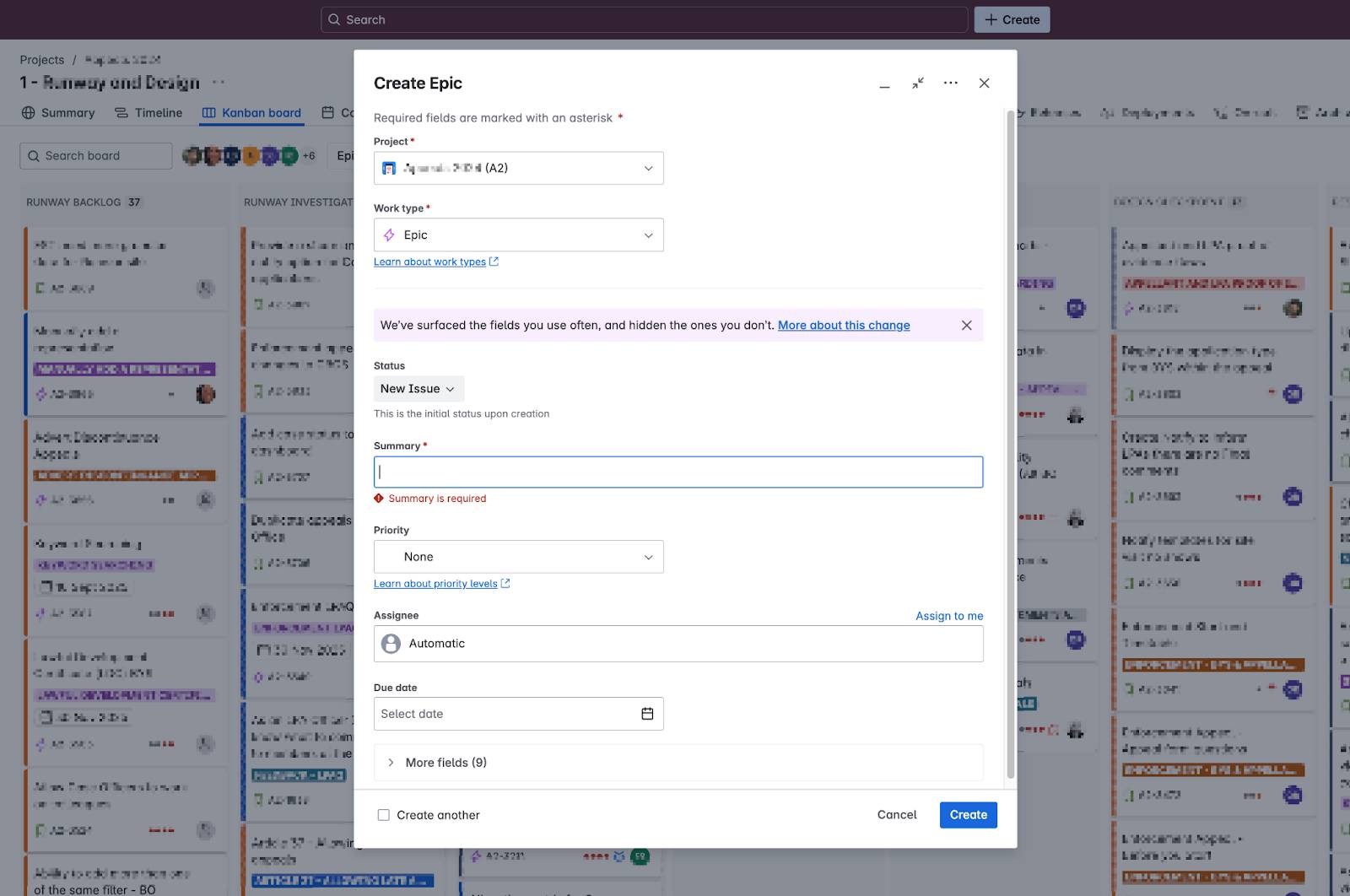Open the Projects breadcrumb menu
The width and height of the screenshot is (1350, 896).
click(x=42, y=59)
